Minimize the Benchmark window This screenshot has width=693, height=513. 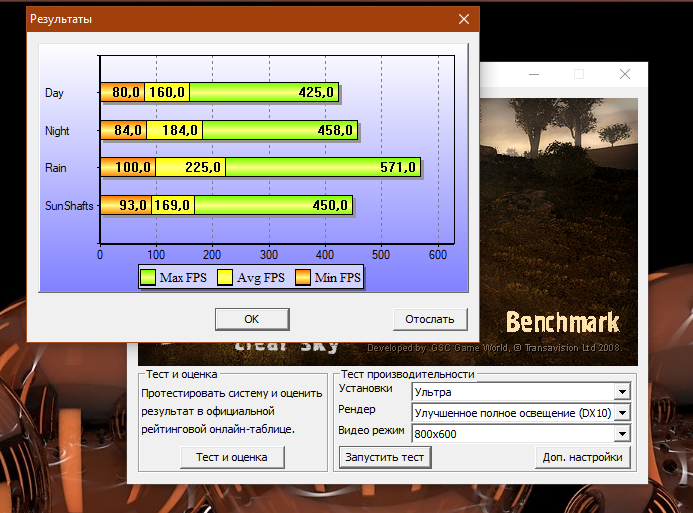534,74
